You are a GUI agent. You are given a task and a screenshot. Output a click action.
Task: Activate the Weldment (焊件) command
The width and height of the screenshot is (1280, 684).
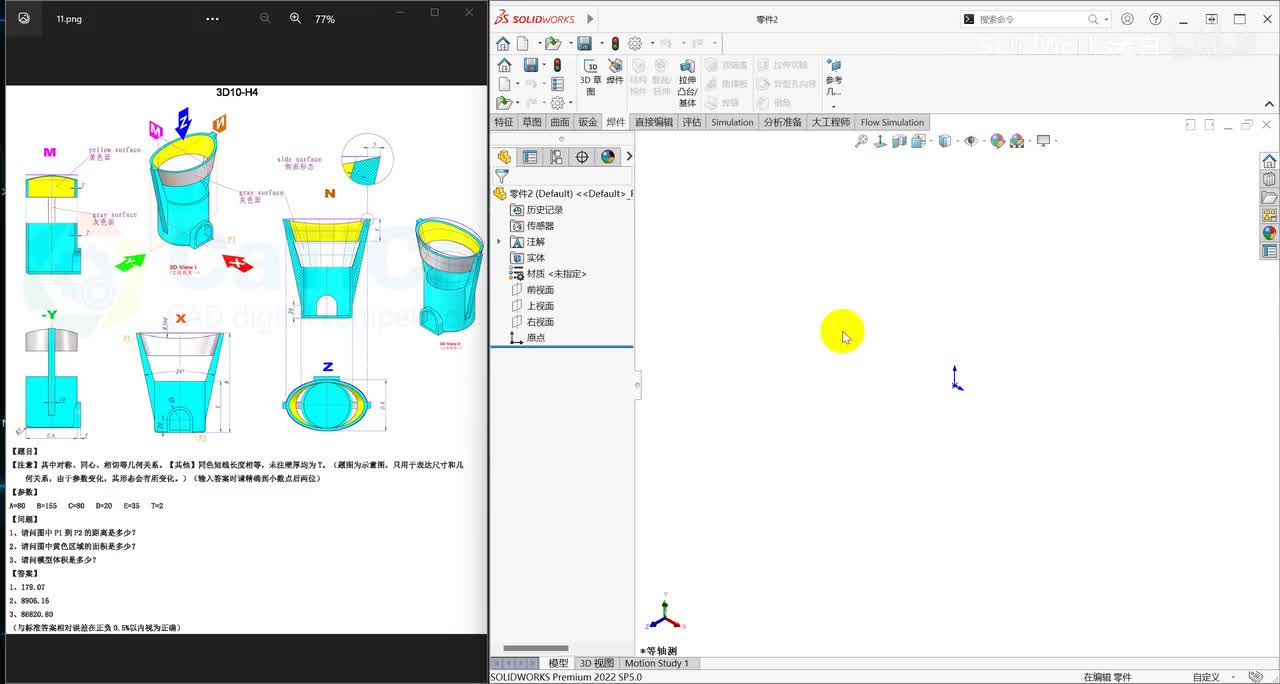[x=615, y=72]
